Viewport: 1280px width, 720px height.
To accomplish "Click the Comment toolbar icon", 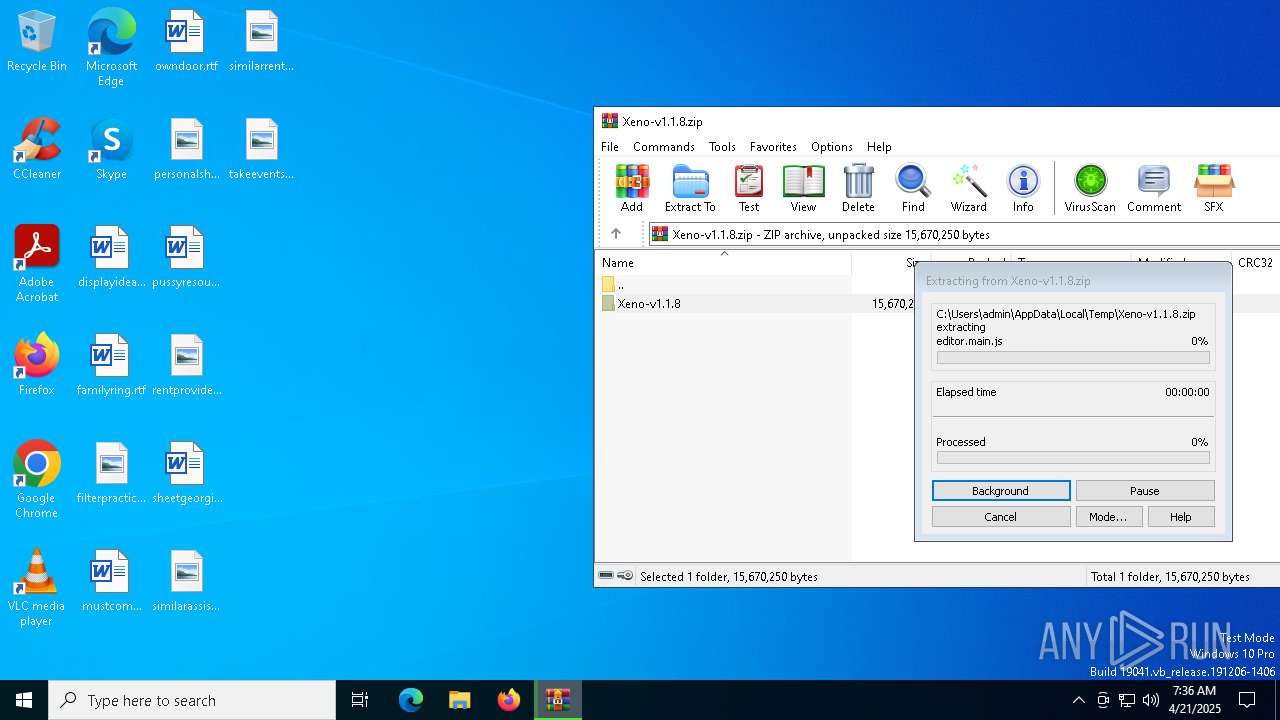I will 1154,189.
